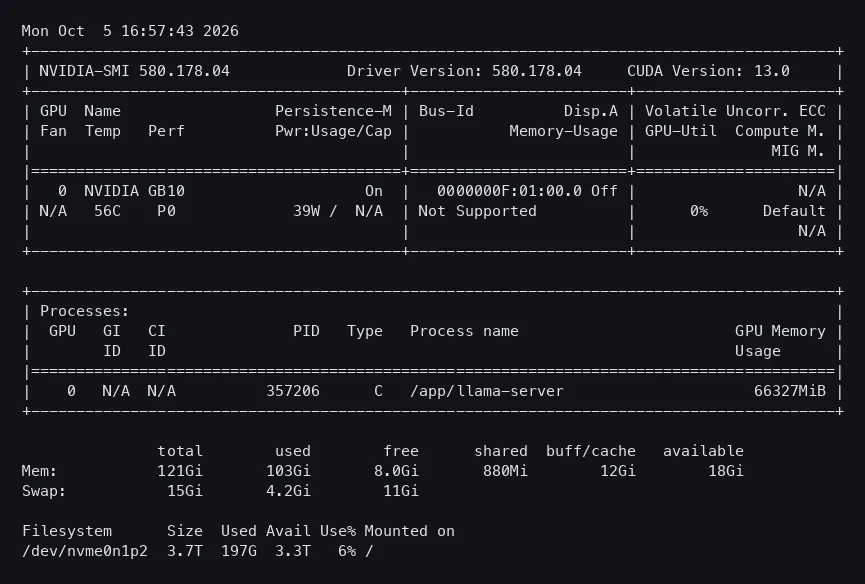The height and width of the screenshot is (584, 865).
Task: Click the 'Disp.A' column header
Action: point(591,111)
